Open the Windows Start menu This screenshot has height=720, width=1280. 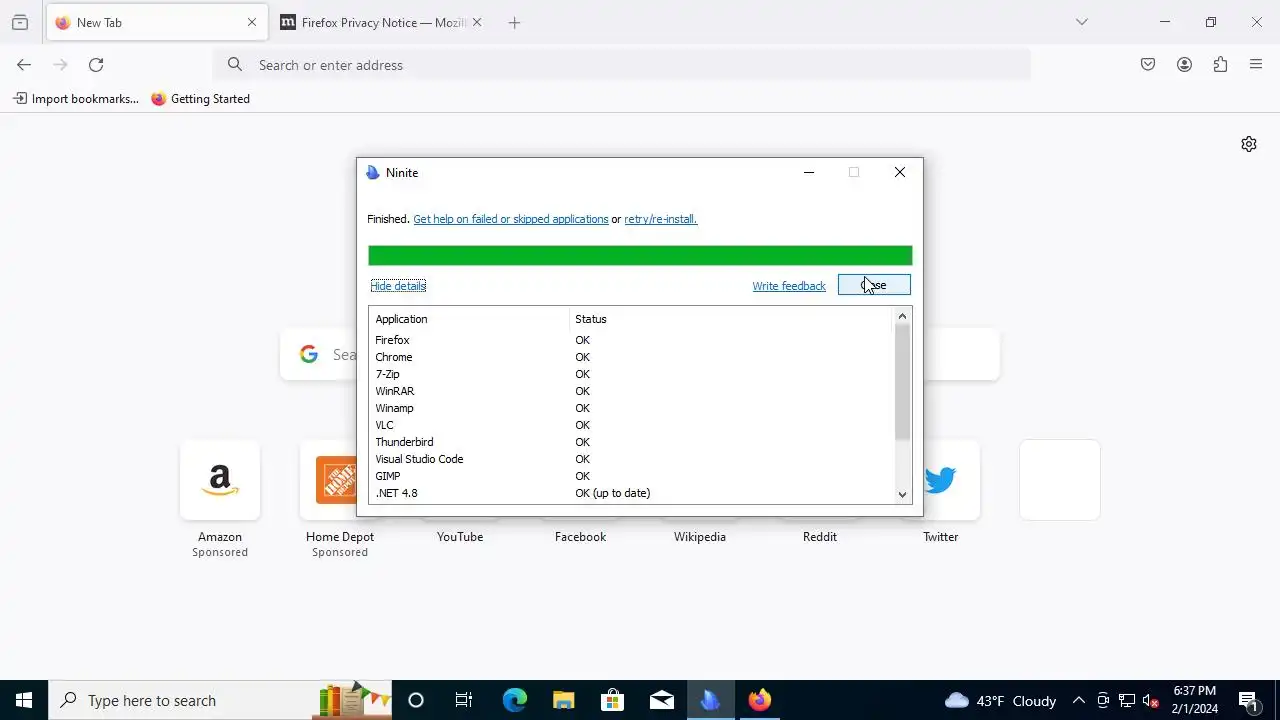tap(24, 700)
